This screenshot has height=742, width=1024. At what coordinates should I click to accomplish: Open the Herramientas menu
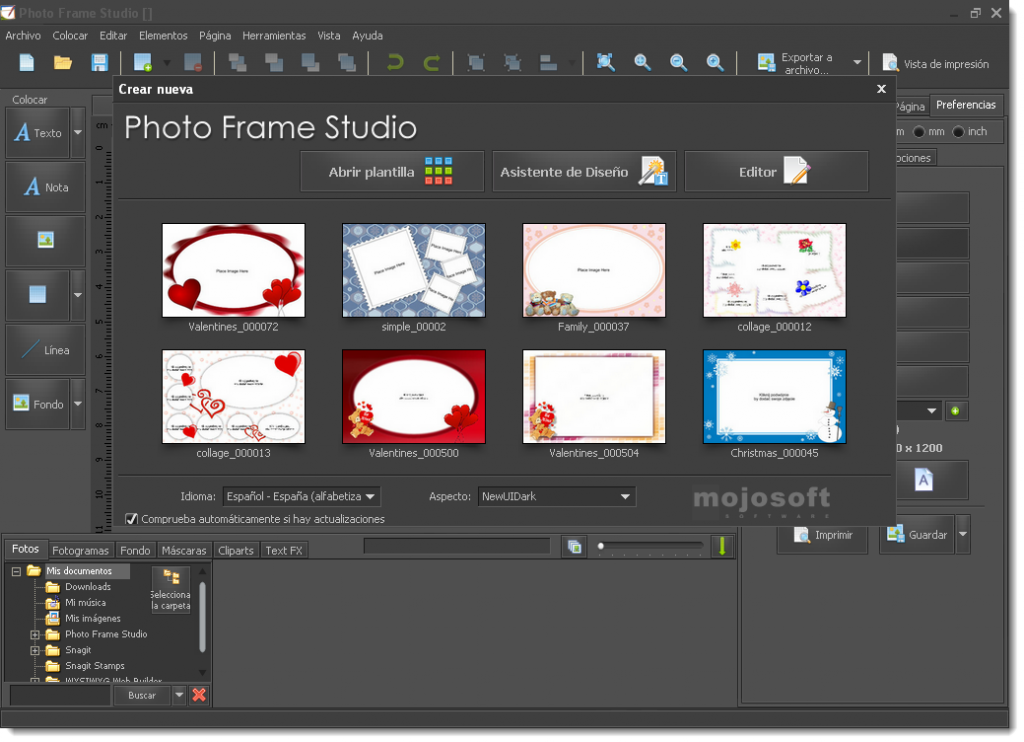coord(274,36)
